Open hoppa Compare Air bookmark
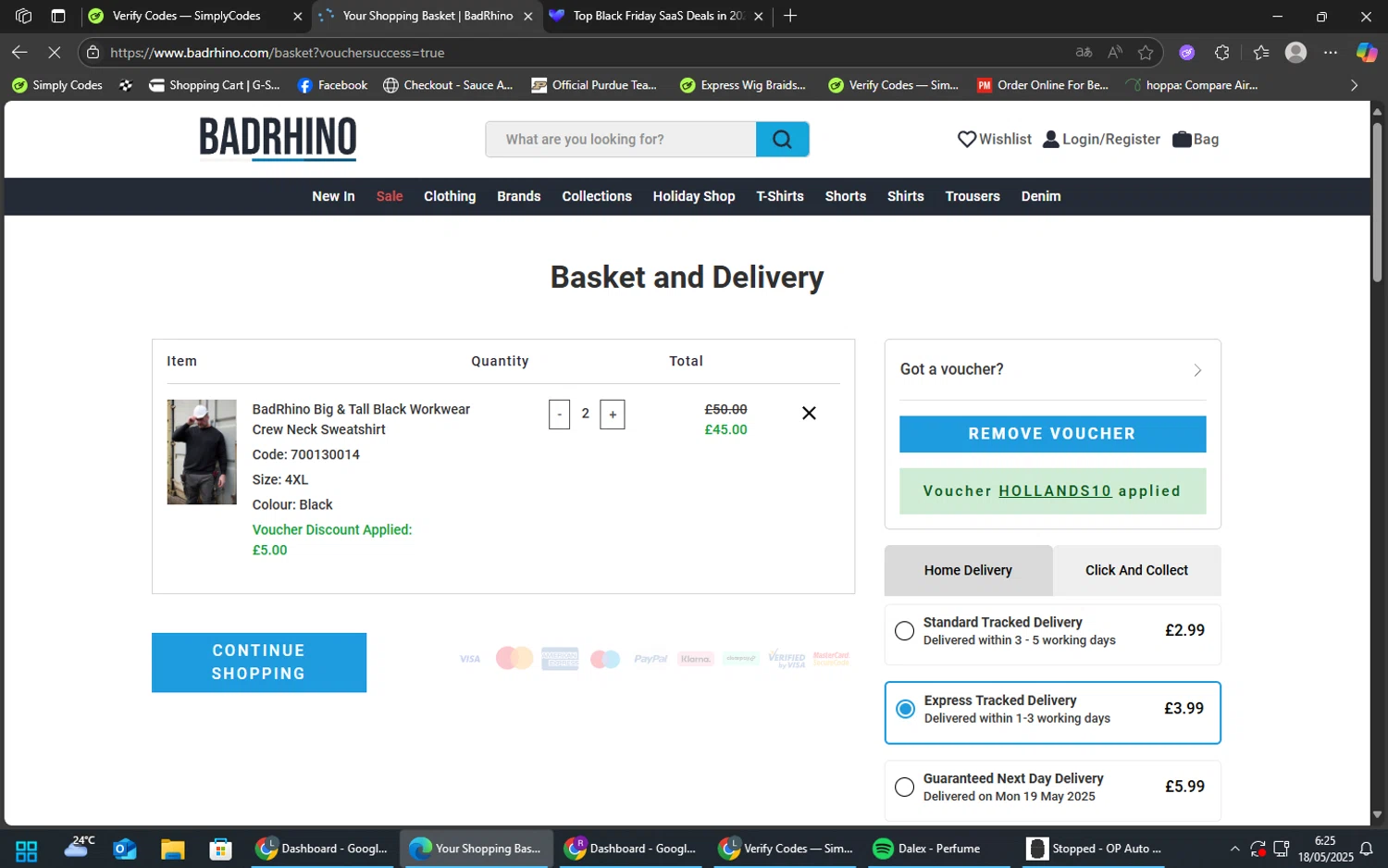This screenshot has height=868, width=1388. click(x=1191, y=85)
